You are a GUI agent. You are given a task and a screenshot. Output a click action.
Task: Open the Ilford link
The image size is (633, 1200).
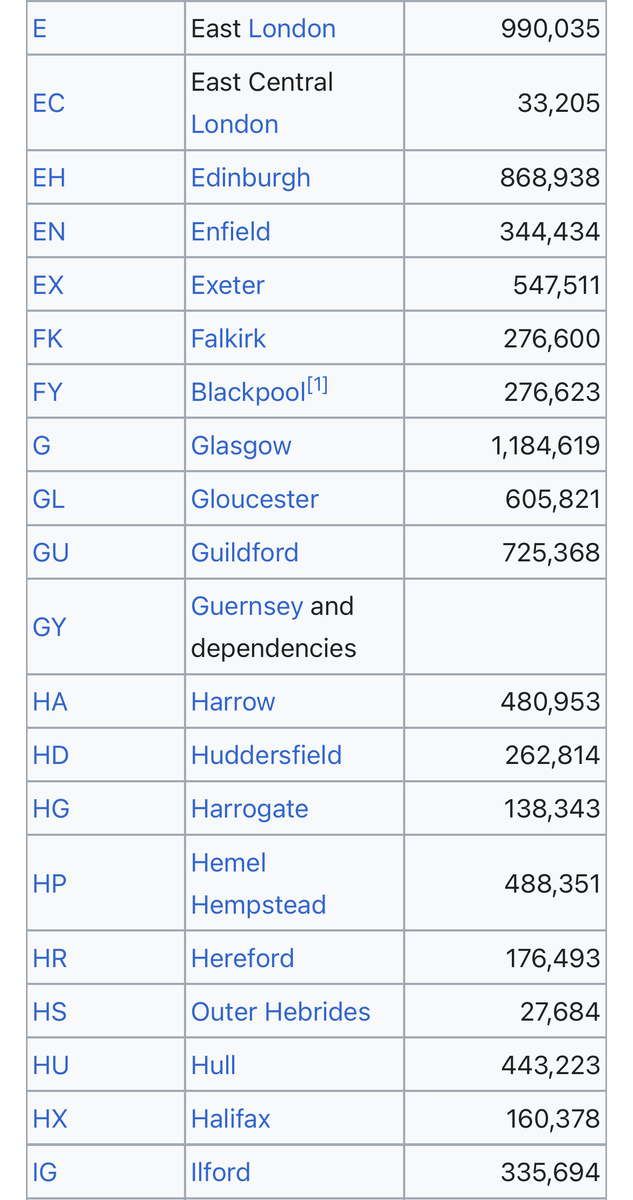pos(220,1172)
